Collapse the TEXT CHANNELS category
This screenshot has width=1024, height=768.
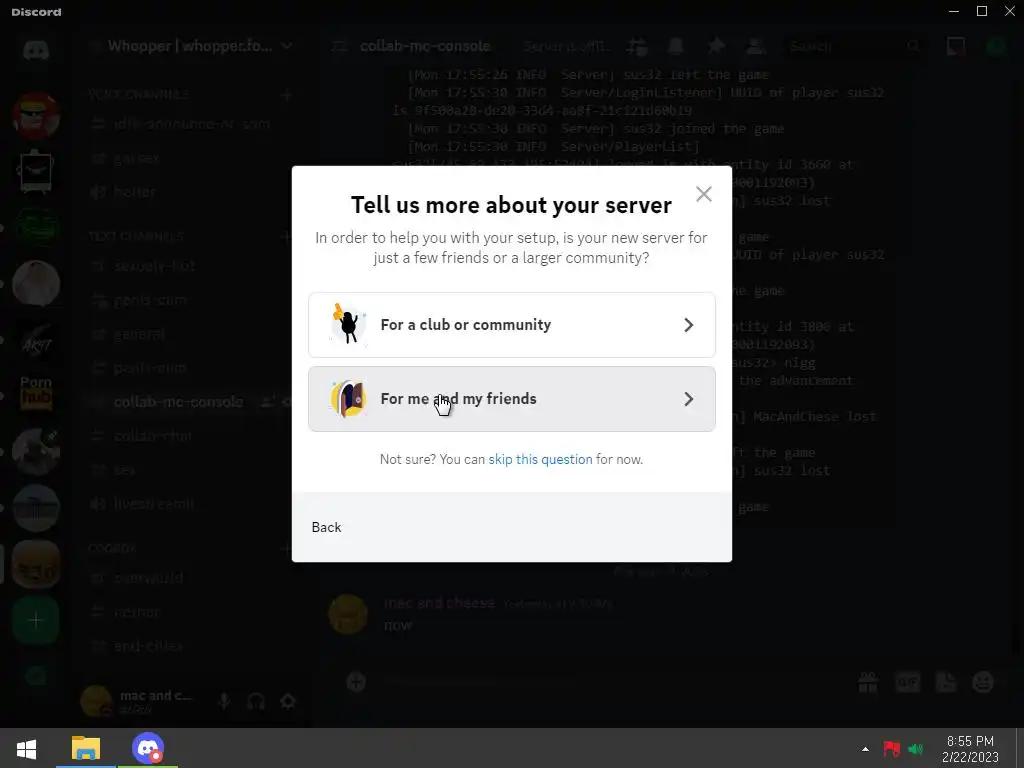(136, 236)
